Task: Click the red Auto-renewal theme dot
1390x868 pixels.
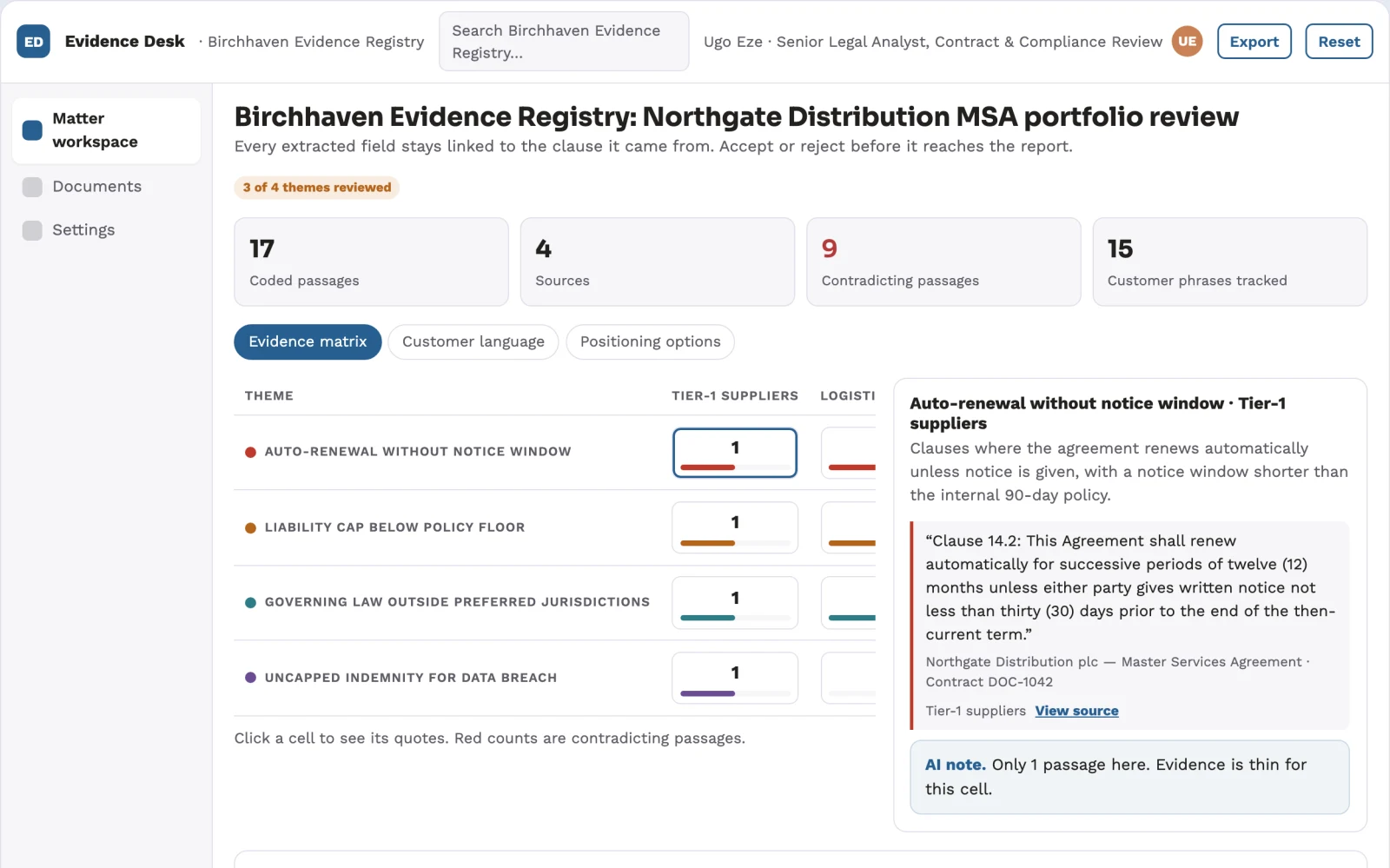Action: pos(250,452)
